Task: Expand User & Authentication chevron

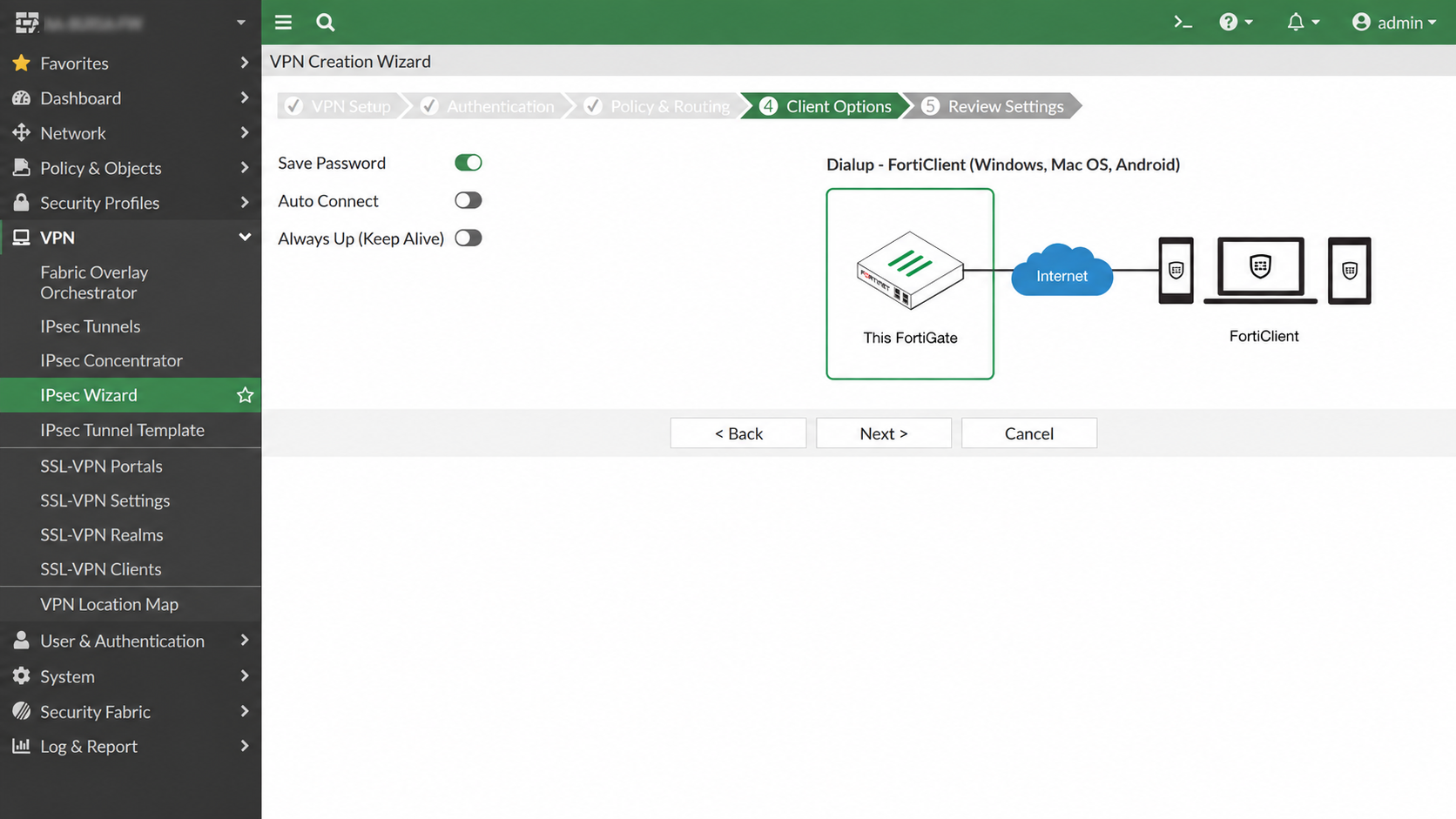Action: (x=245, y=641)
